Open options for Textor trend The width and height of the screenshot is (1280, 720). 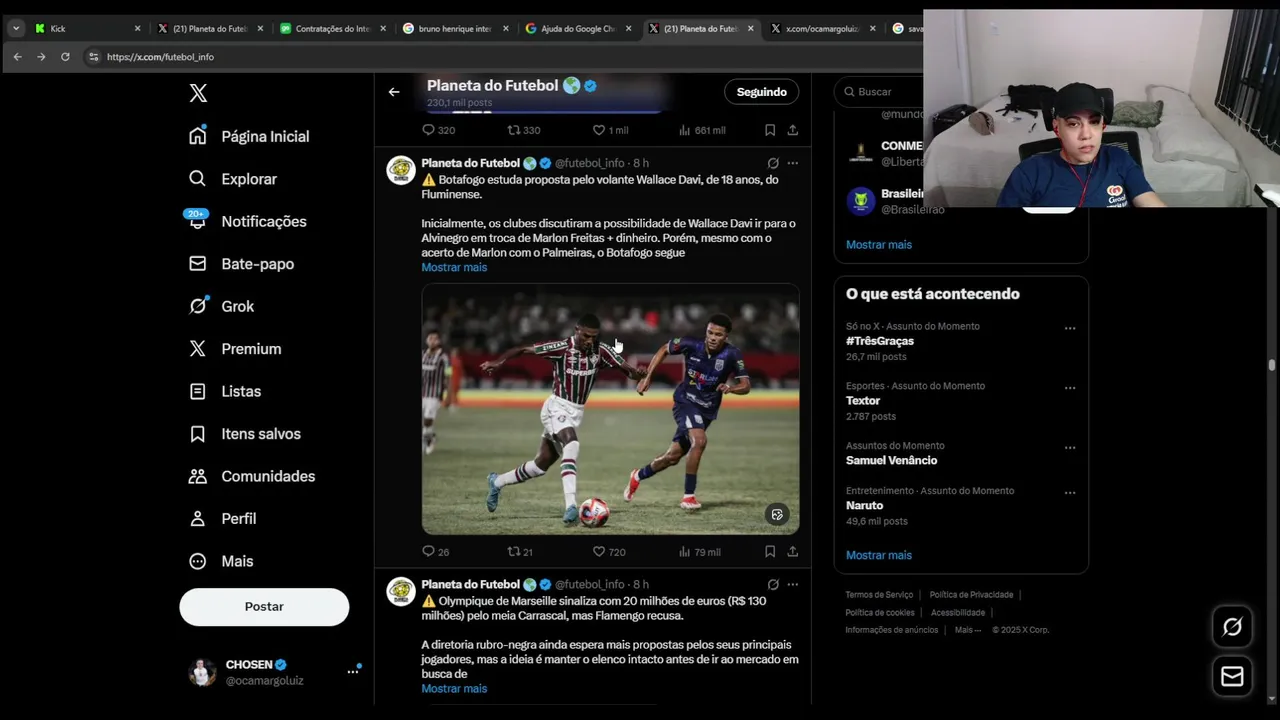pos(1070,388)
